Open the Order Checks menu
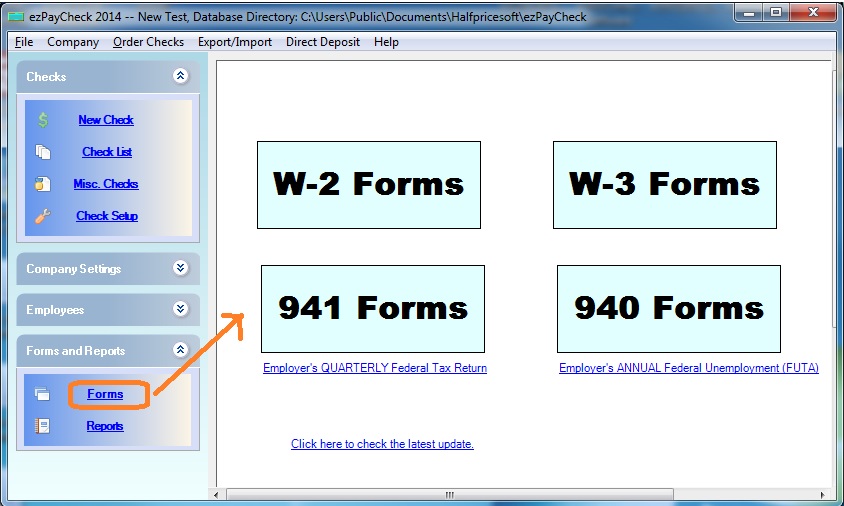The image size is (844, 506). [148, 42]
